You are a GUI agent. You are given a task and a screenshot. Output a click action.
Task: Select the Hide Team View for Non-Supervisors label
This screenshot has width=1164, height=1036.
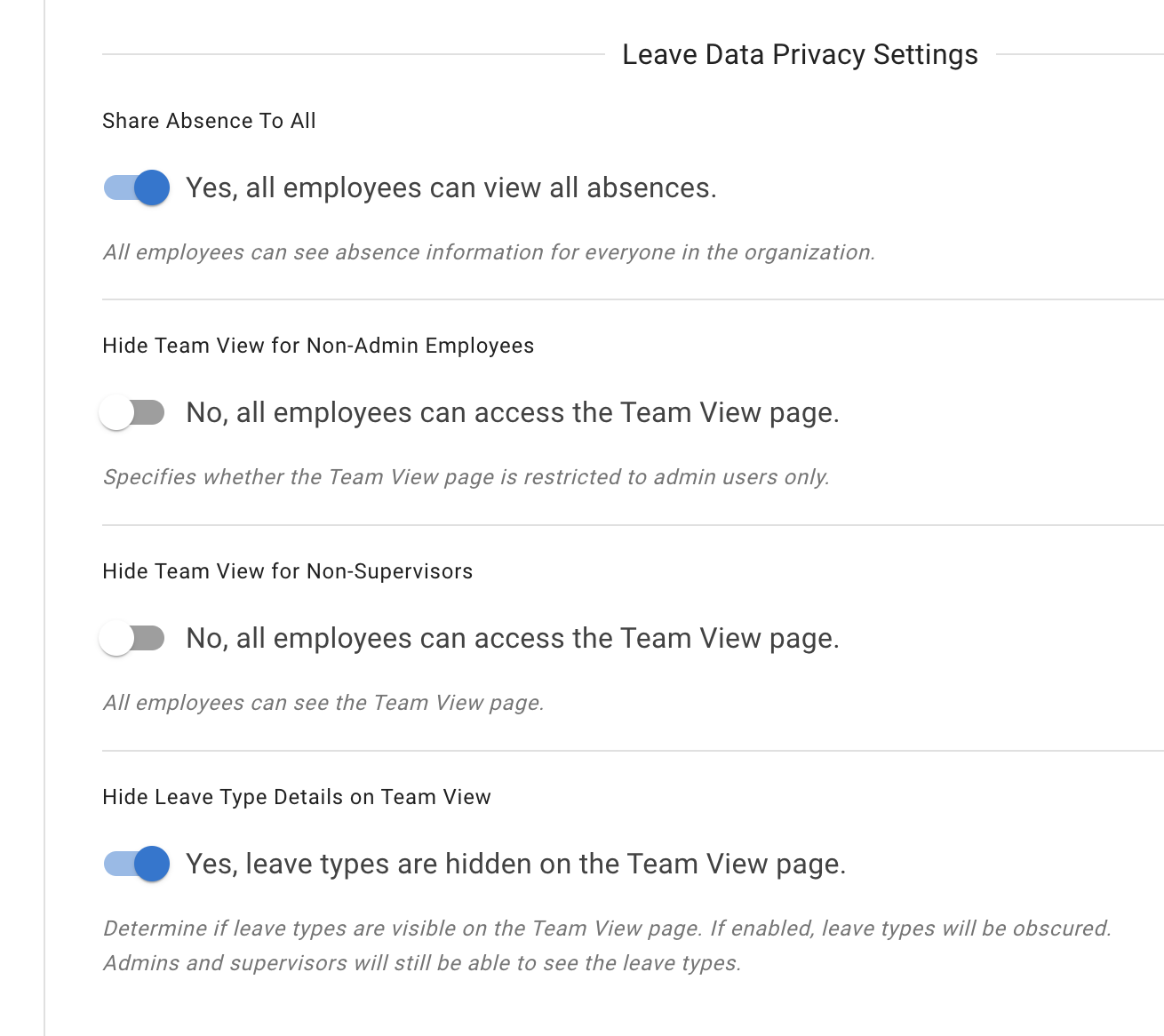point(288,571)
